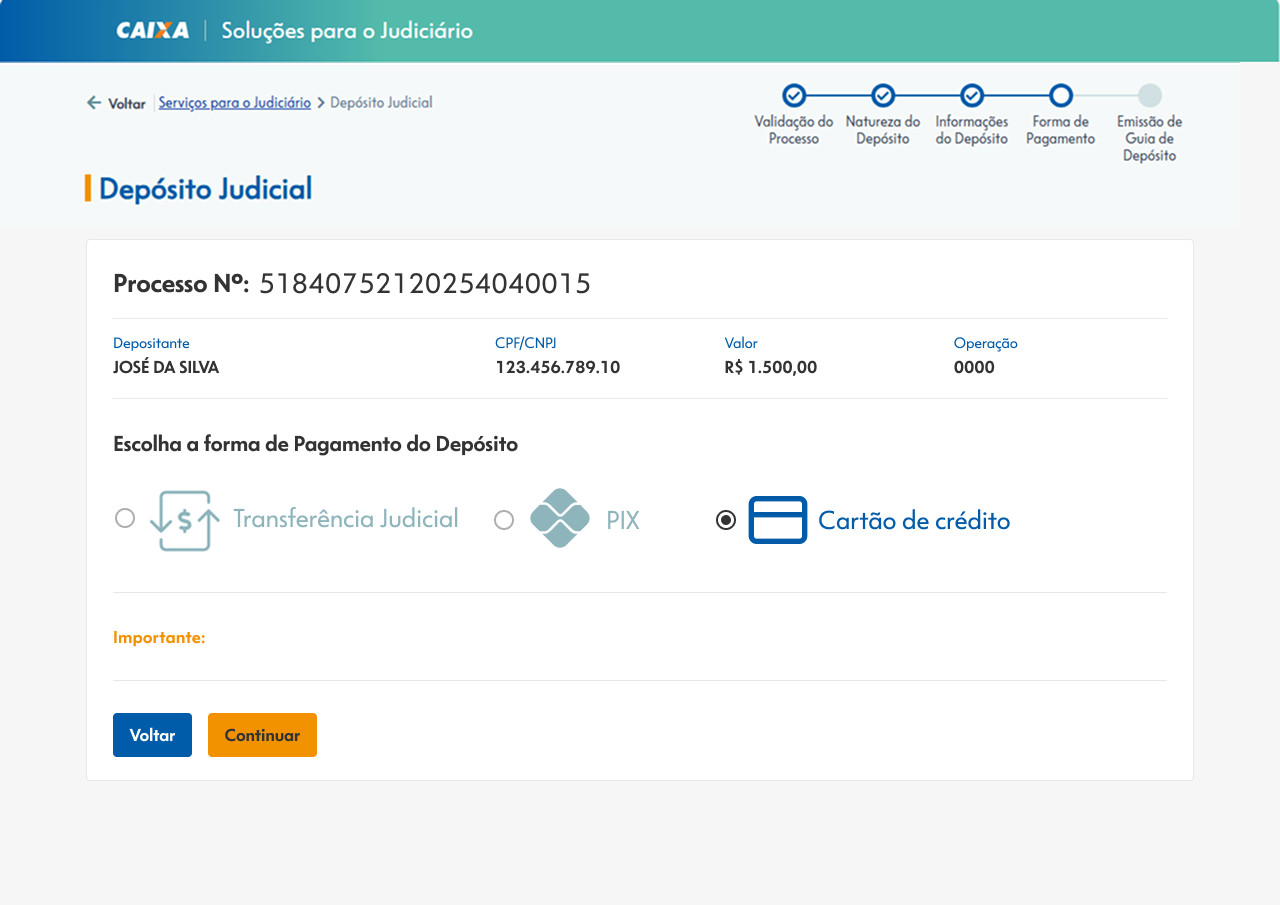The width and height of the screenshot is (1280, 905).
Task: Click the Forma de Pagamento step label
Action: (1061, 130)
